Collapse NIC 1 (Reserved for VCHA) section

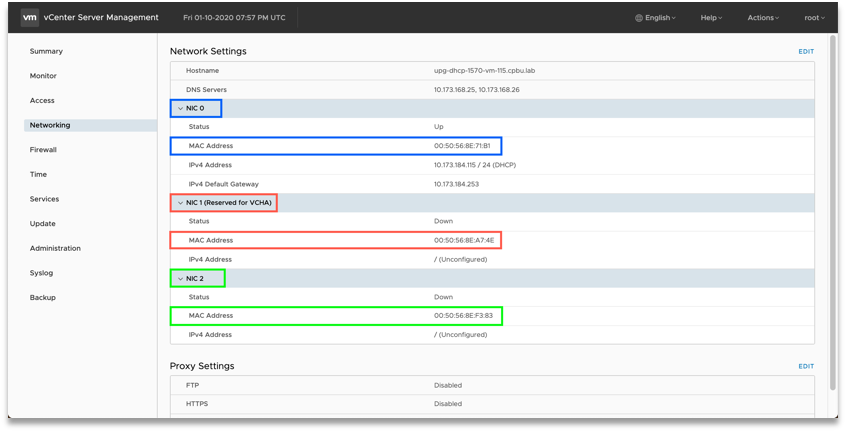(x=180, y=203)
